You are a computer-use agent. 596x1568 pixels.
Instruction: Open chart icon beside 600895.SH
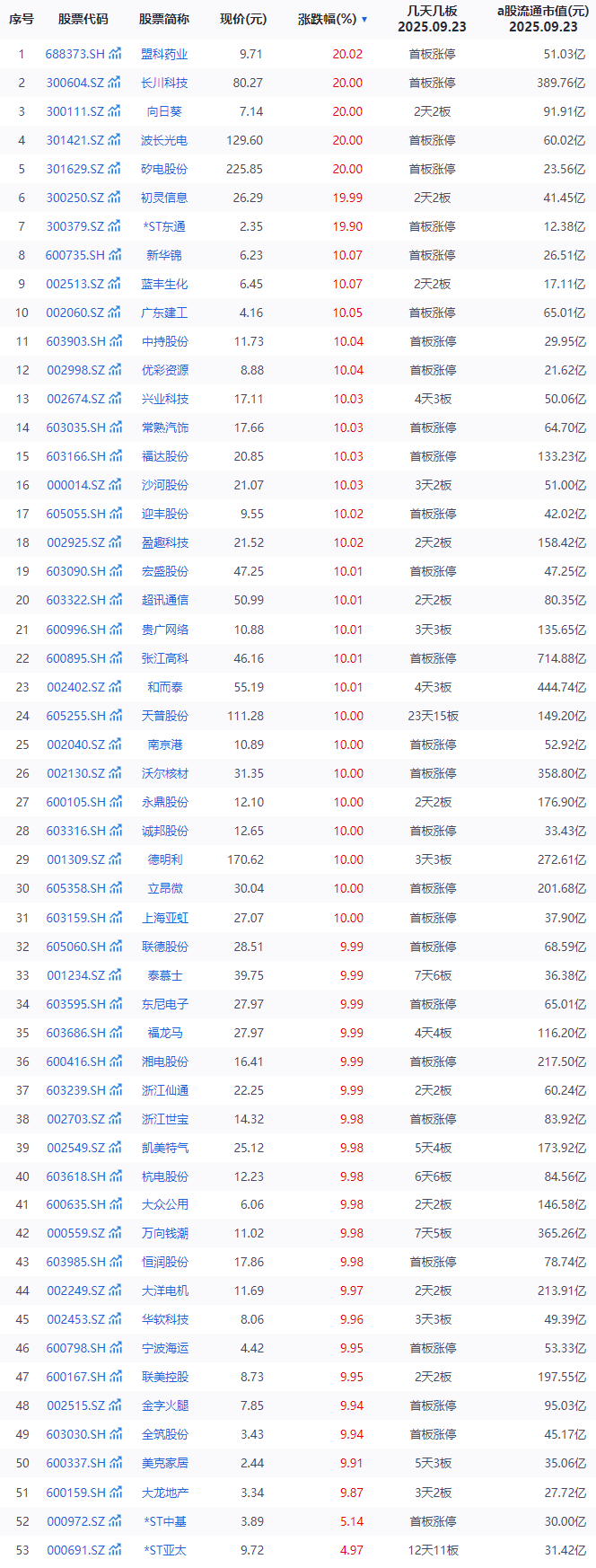pyautogui.click(x=115, y=658)
